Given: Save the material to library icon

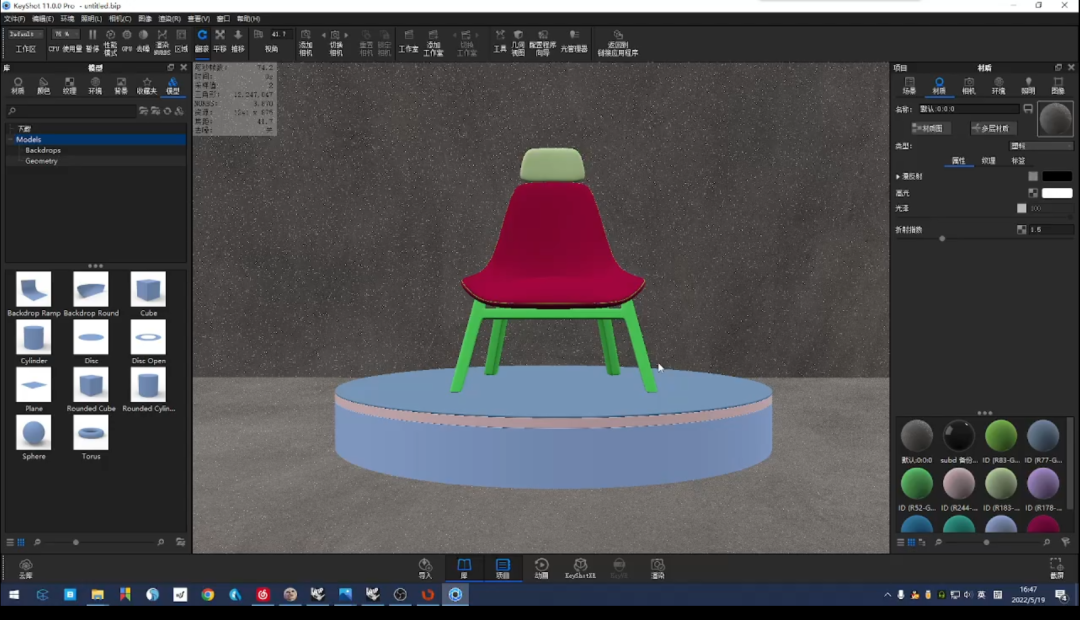Looking at the screenshot, I should point(1028,109).
